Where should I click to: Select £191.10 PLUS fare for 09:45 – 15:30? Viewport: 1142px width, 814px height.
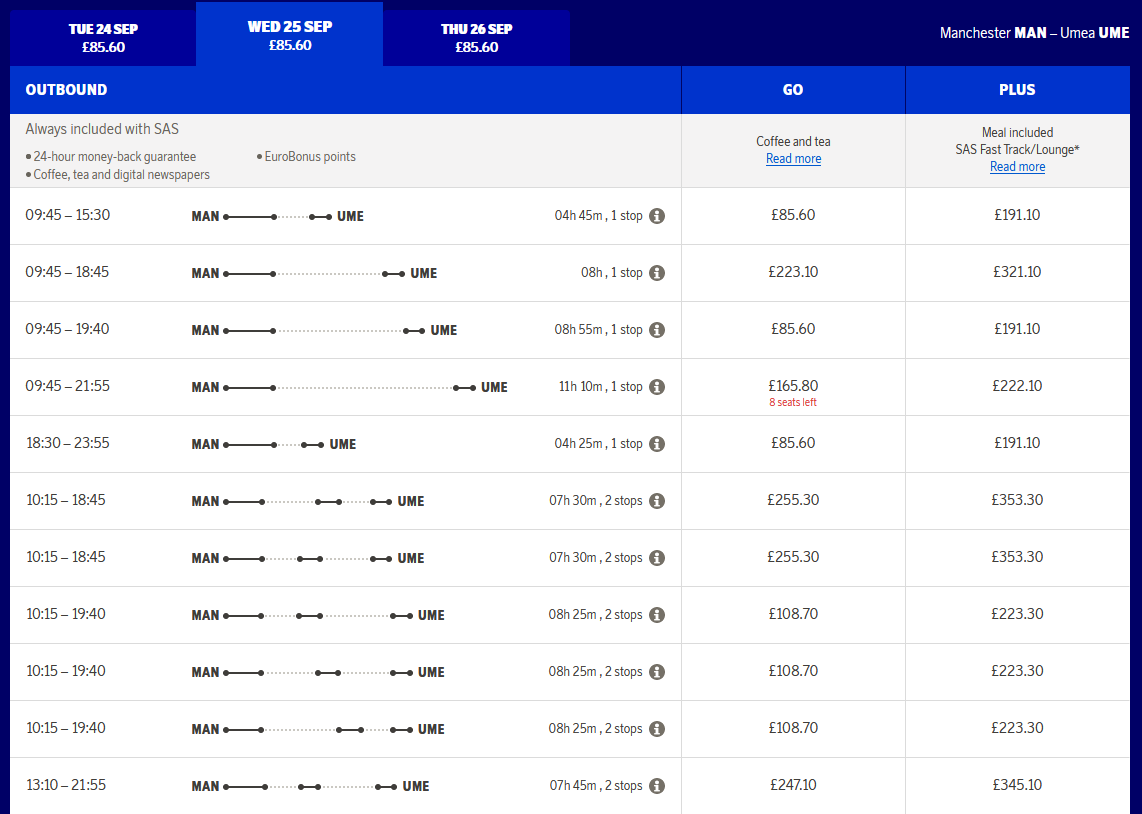point(1017,216)
